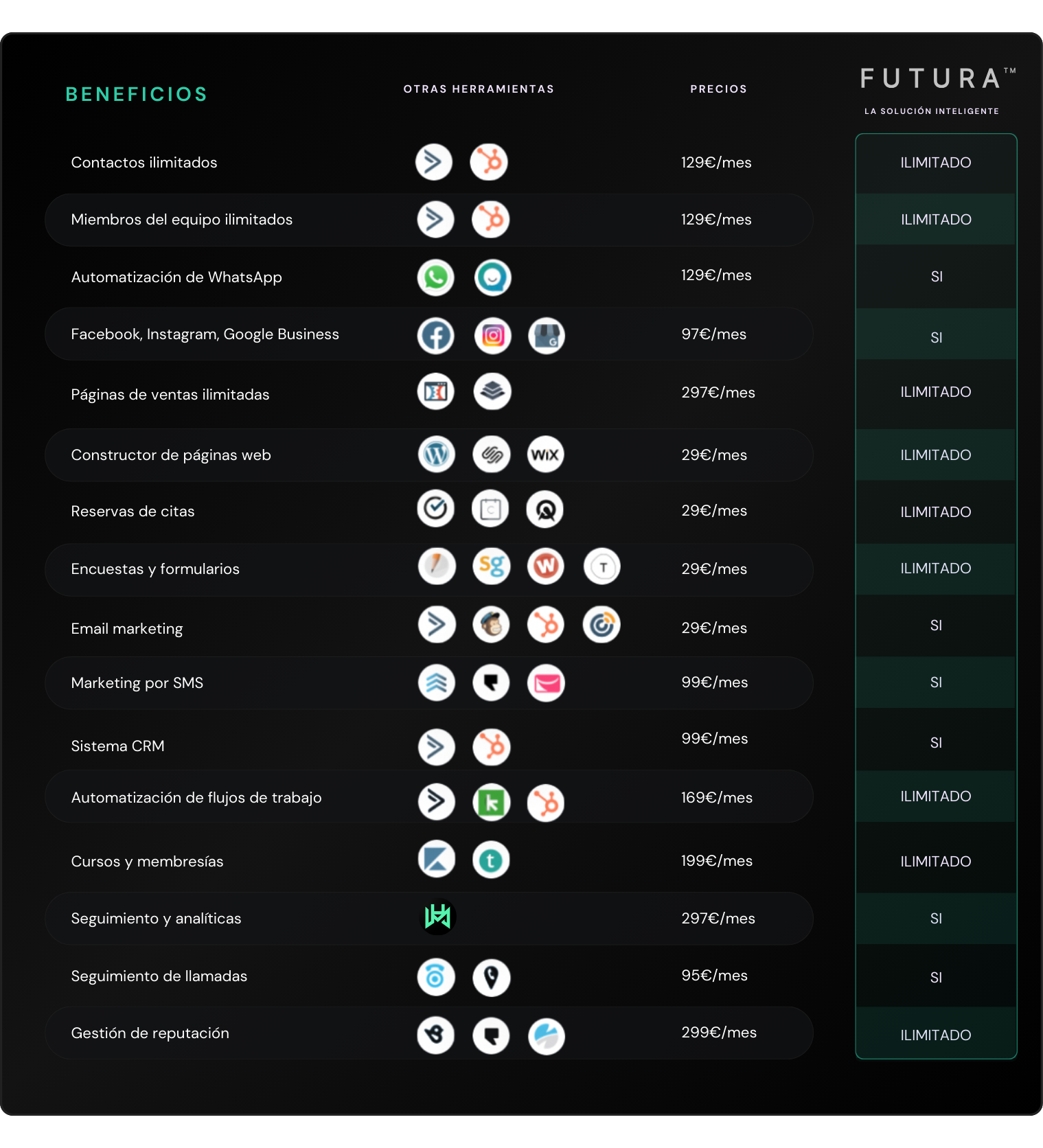Click the 299€/mes price

pos(719,1032)
